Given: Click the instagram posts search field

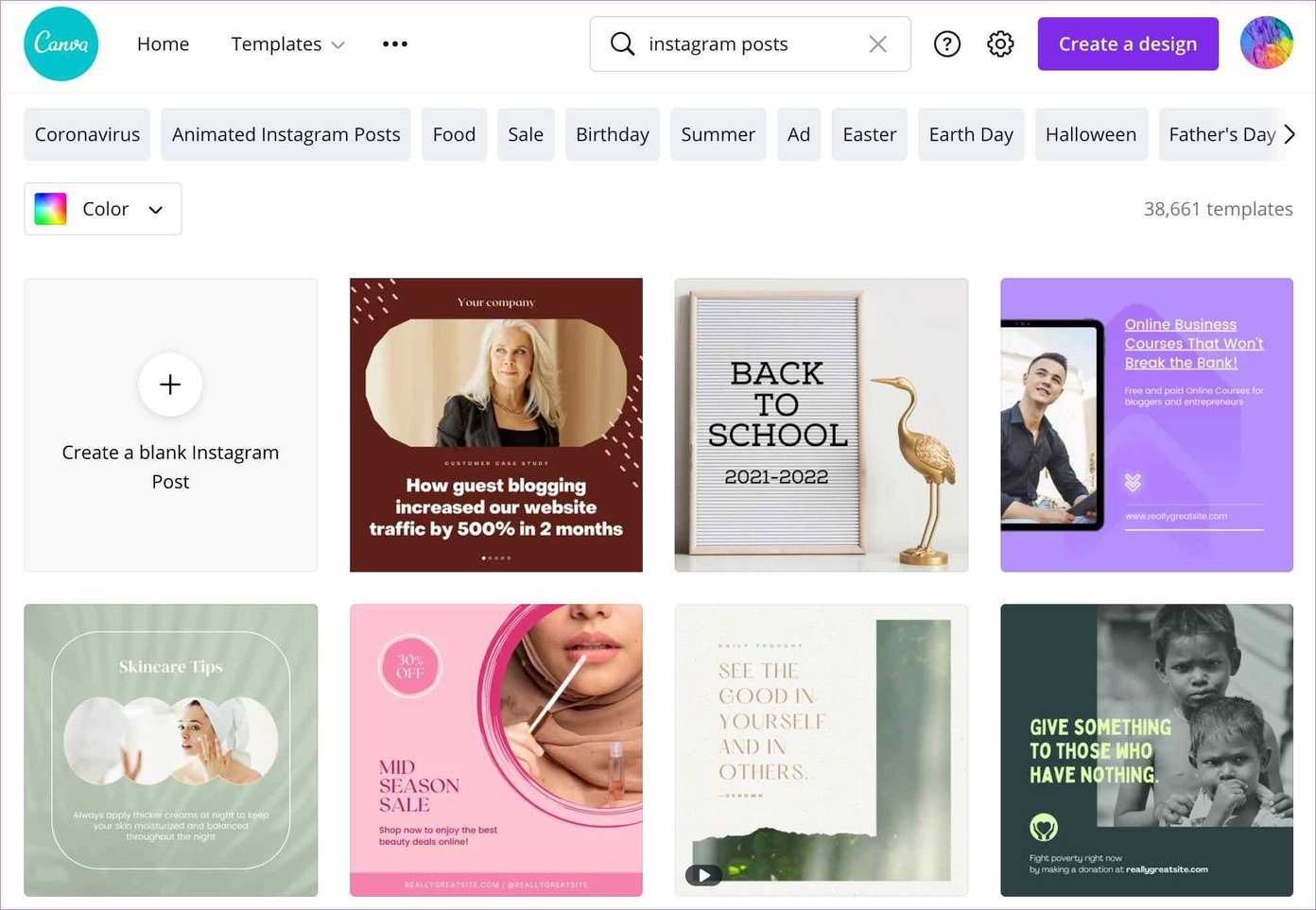Looking at the screenshot, I should point(751,43).
